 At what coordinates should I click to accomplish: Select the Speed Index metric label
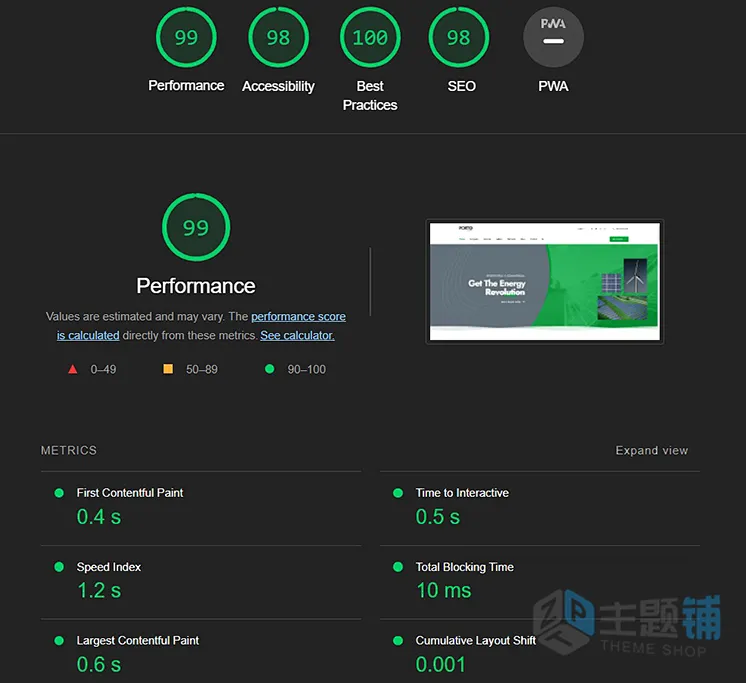pos(109,567)
